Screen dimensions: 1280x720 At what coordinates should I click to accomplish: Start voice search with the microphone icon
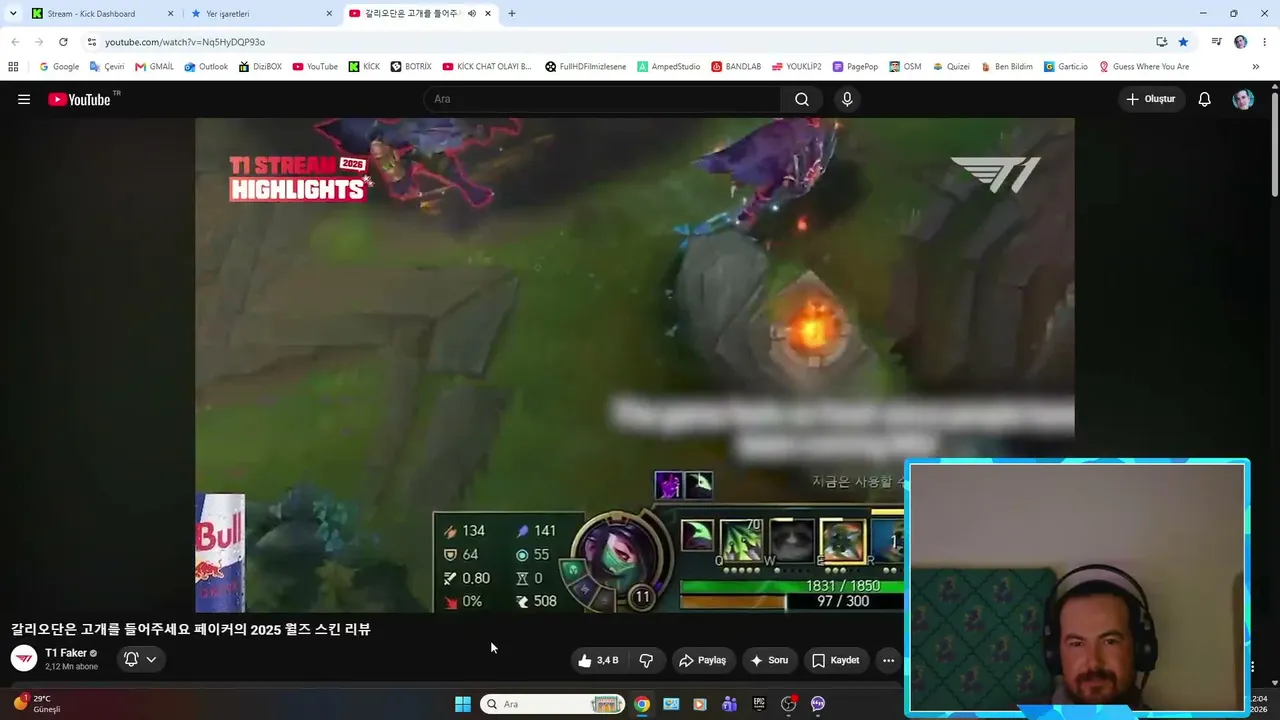[847, 99]
